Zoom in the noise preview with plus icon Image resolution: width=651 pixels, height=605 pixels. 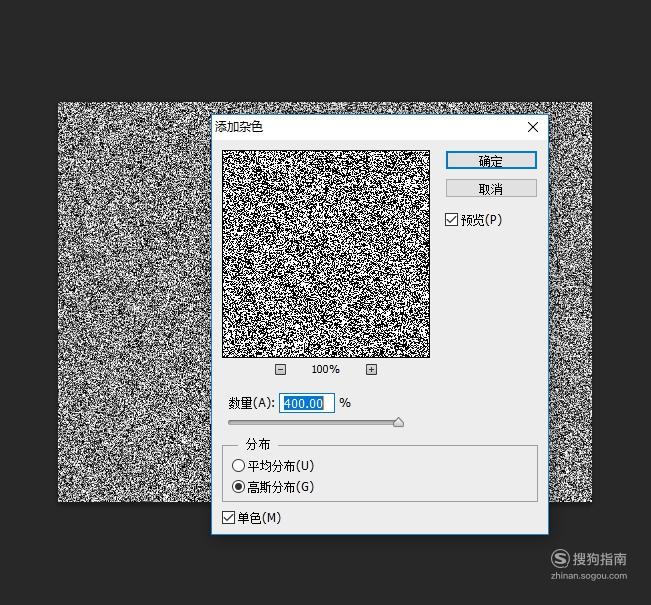(x=371, y=369)
